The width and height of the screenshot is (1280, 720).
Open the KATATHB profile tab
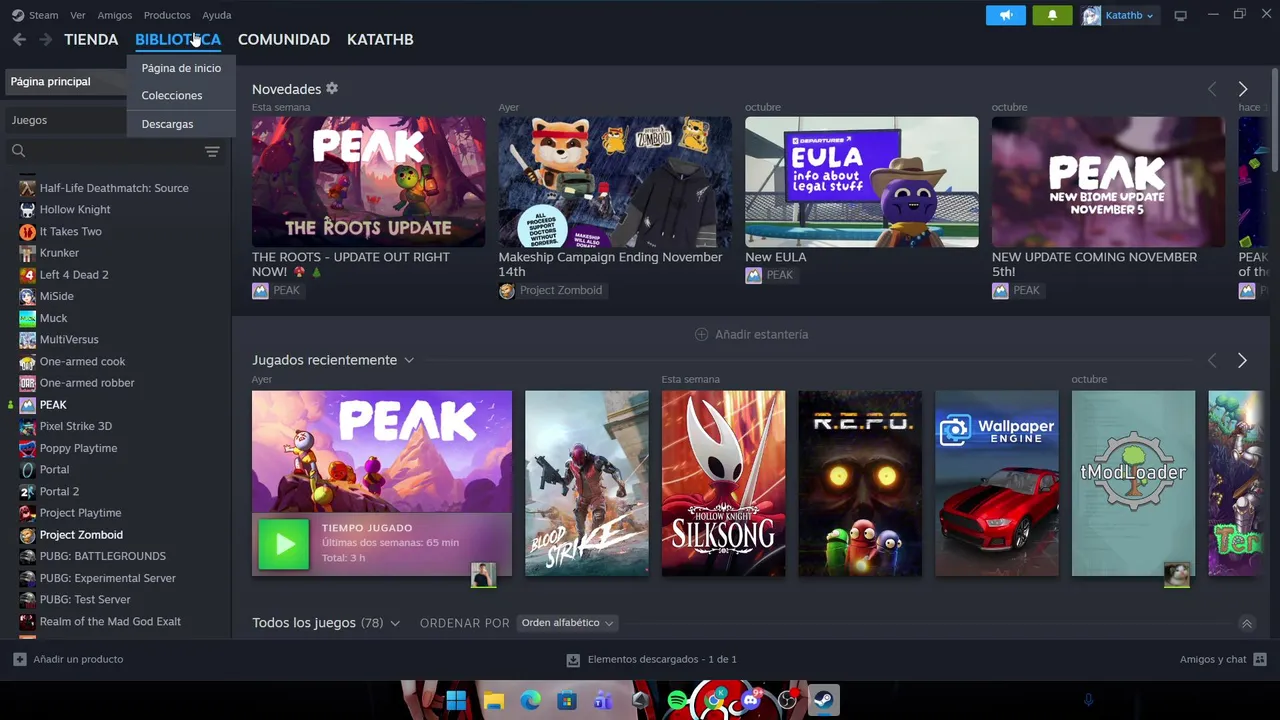point(380,39)
